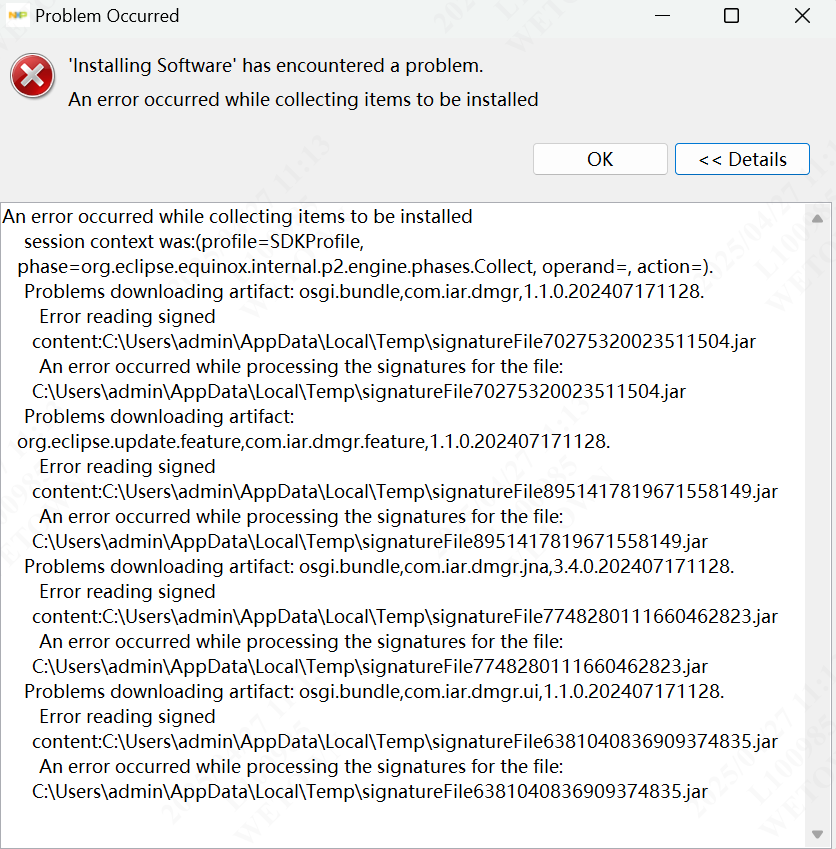836x849 pixels.
Task: Click the org.eclipse.update.feature,com.iar.dmgr.feature line
Action: click(x=314, y=441)
